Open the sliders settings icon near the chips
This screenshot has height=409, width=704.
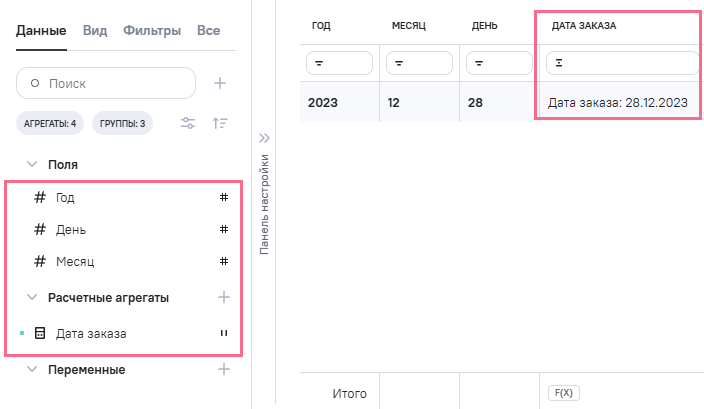188,124
